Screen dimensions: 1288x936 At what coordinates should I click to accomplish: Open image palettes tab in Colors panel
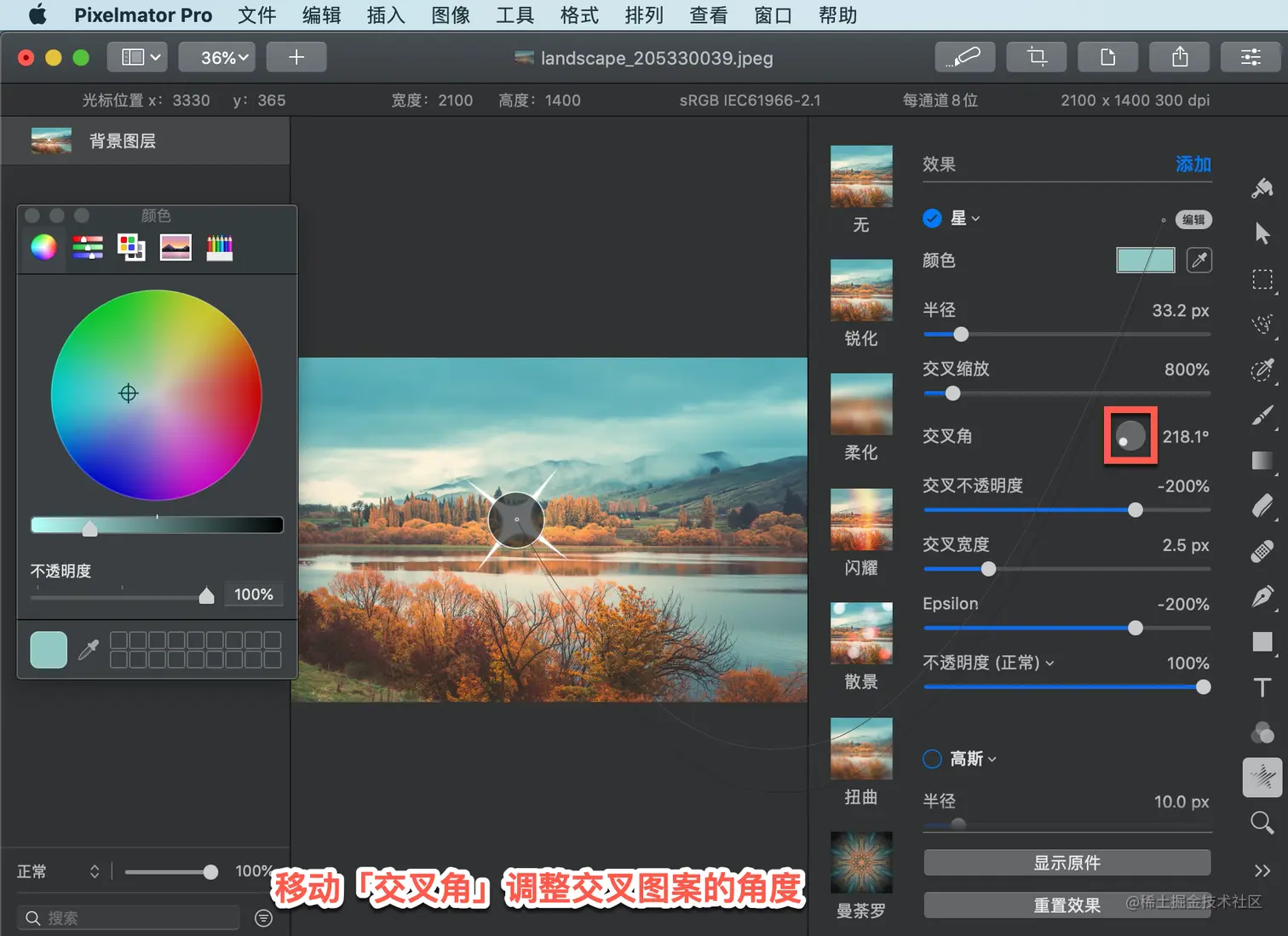[175, 247]
